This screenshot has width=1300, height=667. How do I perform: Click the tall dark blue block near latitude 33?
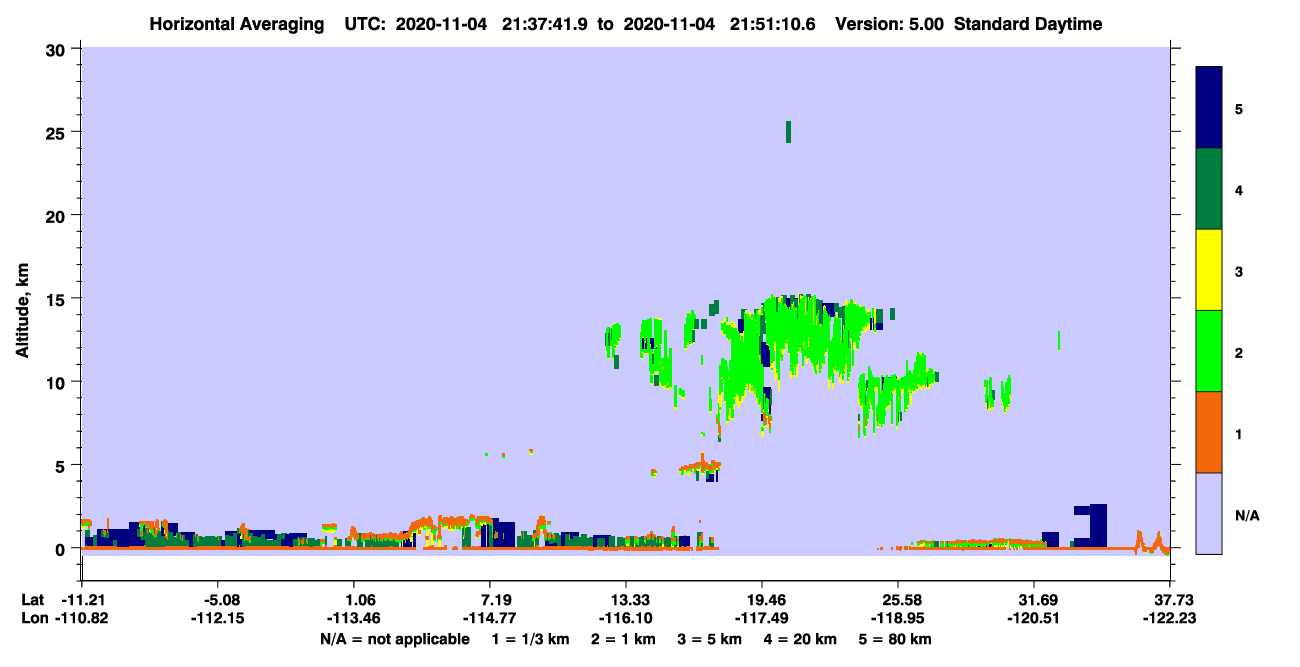click(x=1098, y=525)
